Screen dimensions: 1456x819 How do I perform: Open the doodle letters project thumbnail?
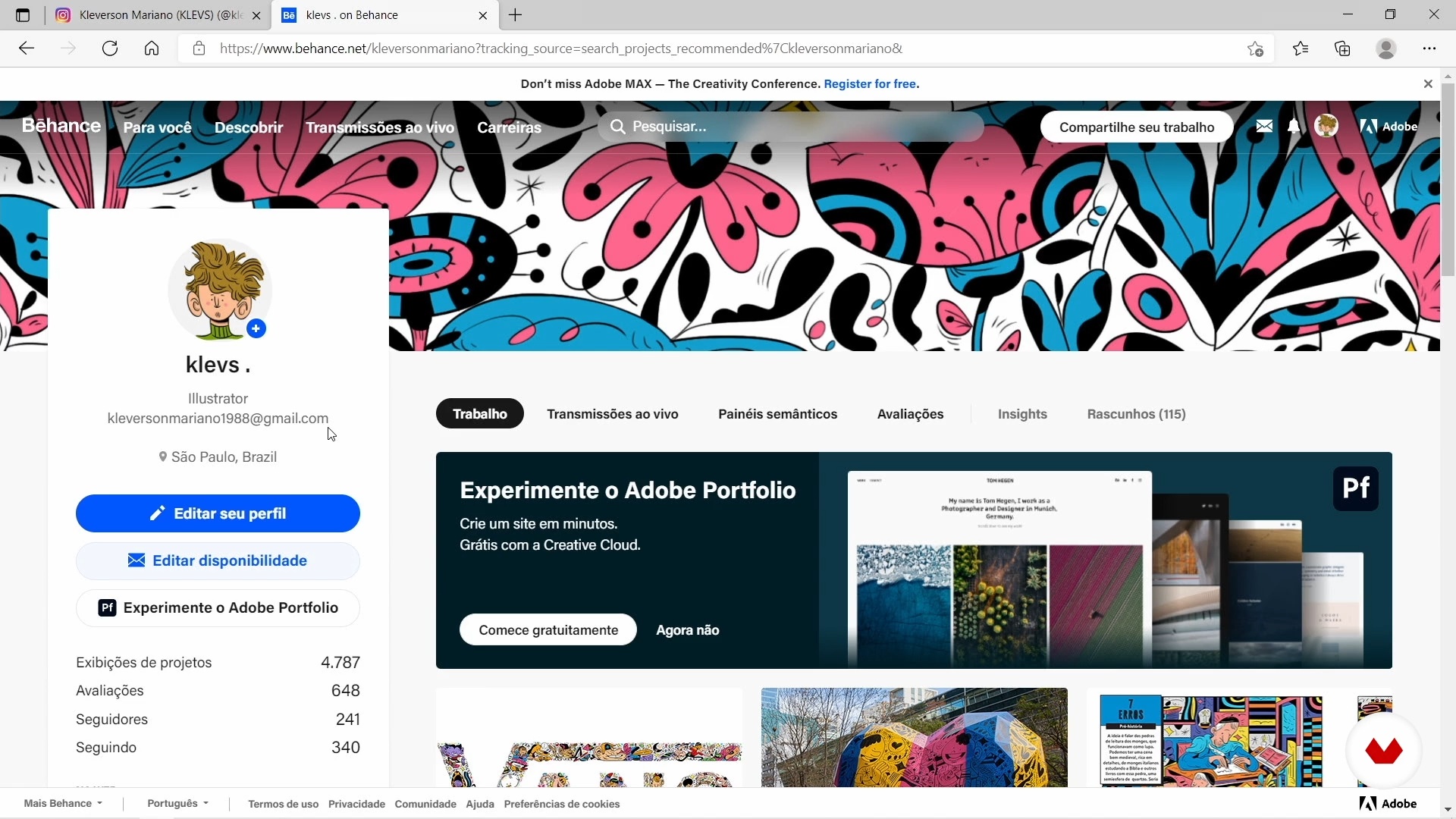tap(589, 737)
